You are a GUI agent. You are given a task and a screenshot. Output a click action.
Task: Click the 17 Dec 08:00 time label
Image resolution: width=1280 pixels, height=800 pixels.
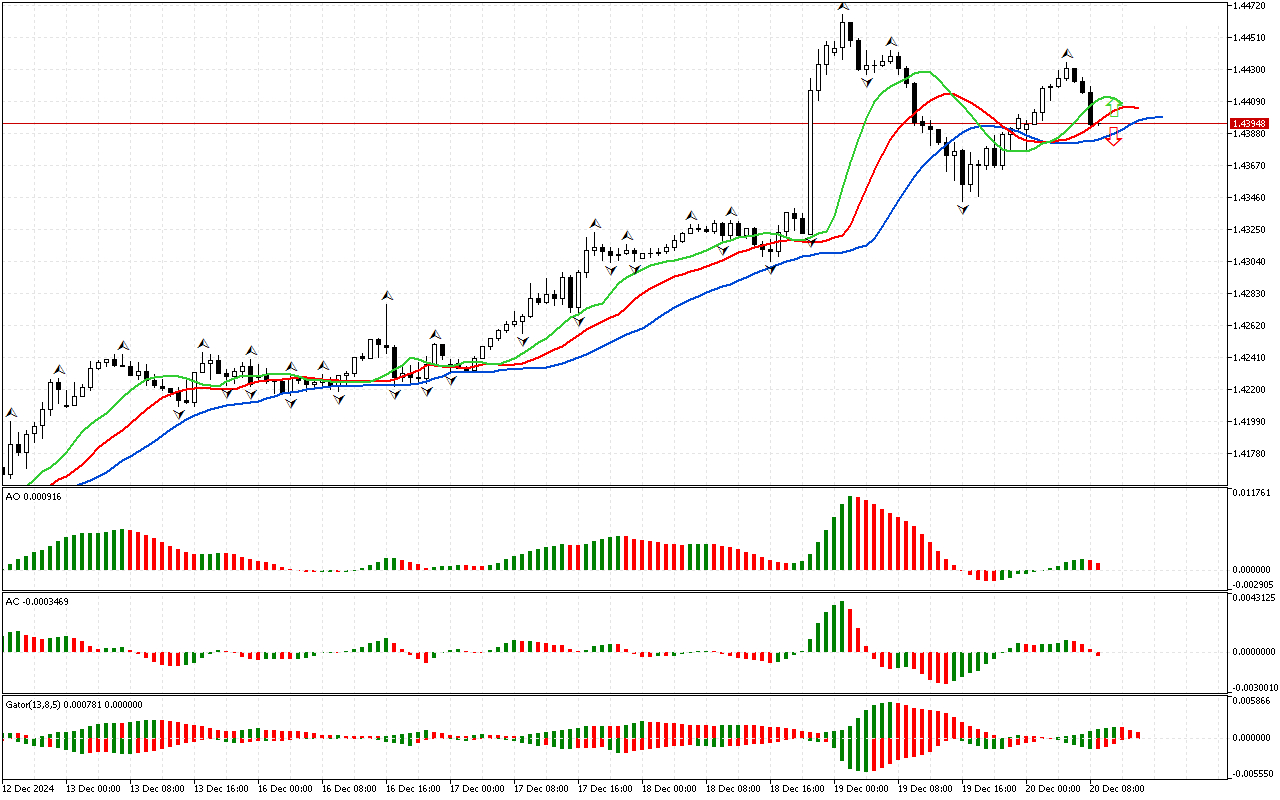pos(541,788)
